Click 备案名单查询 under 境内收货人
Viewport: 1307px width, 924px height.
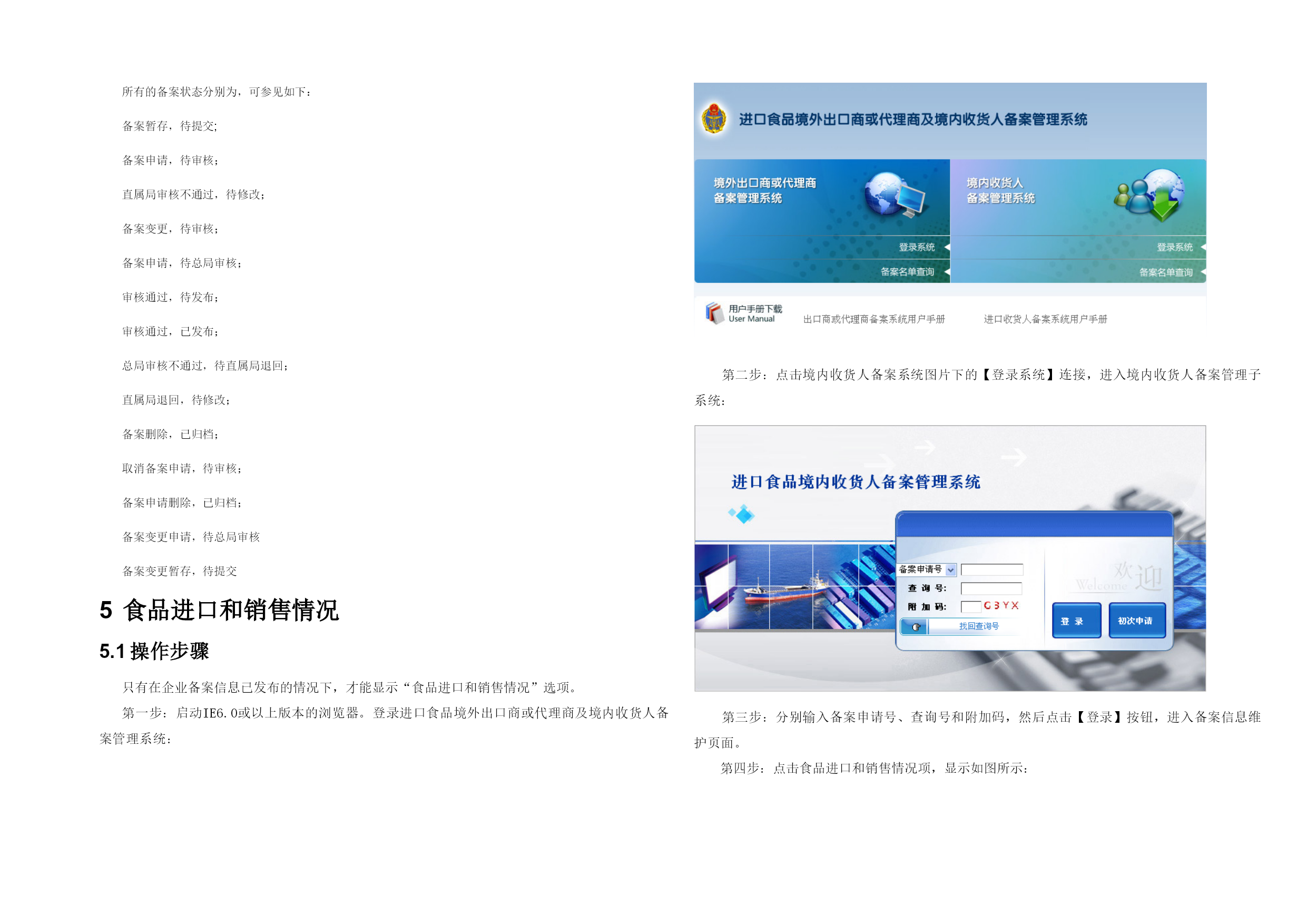[1166, 273]
